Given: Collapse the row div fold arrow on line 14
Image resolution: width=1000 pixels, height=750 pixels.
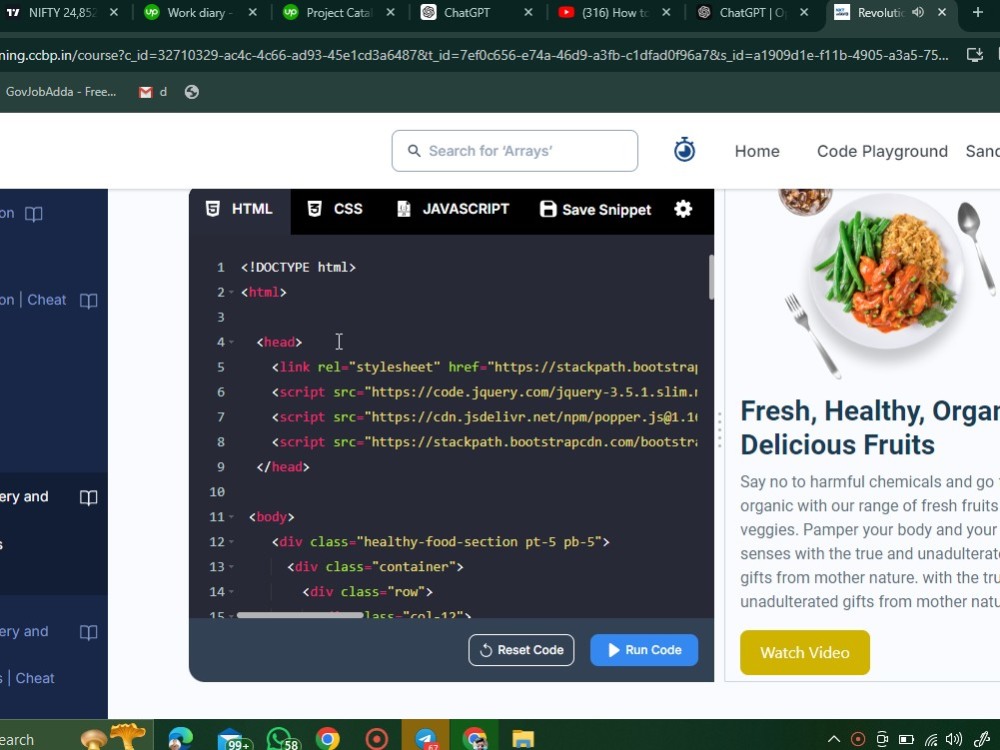Looking at the screenshot, I should tap(232, 592).
